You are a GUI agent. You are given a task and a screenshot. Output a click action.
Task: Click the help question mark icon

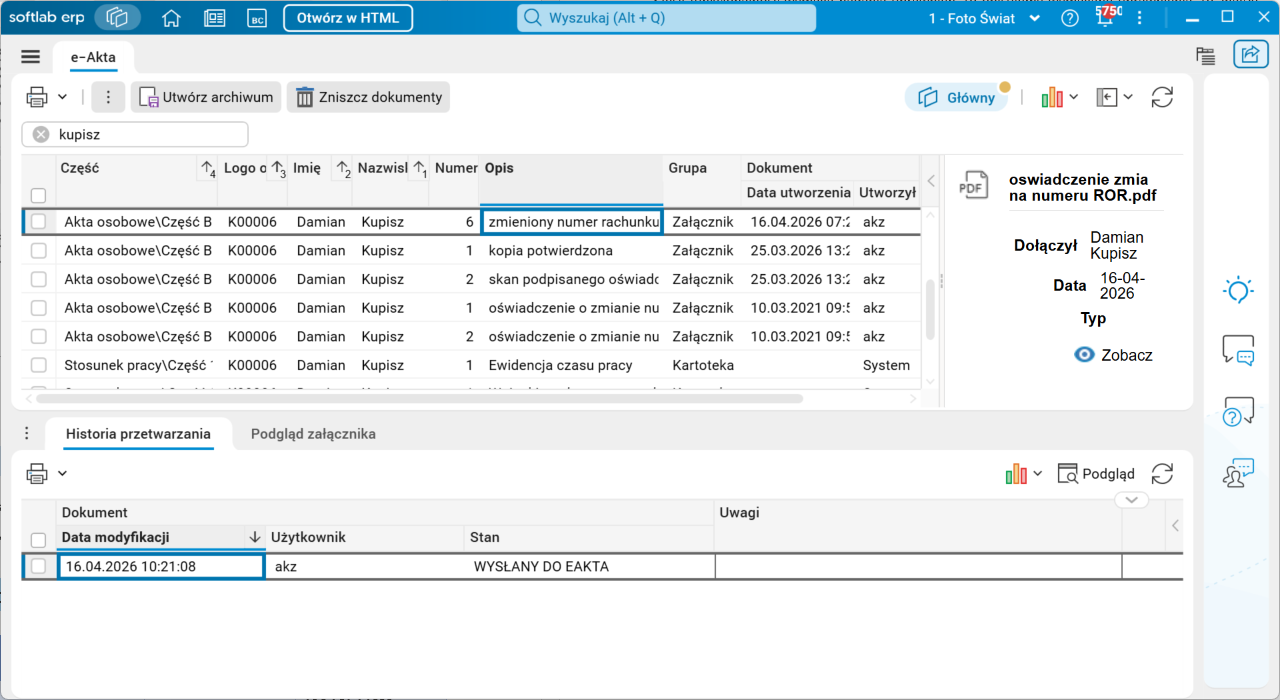pyautogui.click(x=1070, y=18)
